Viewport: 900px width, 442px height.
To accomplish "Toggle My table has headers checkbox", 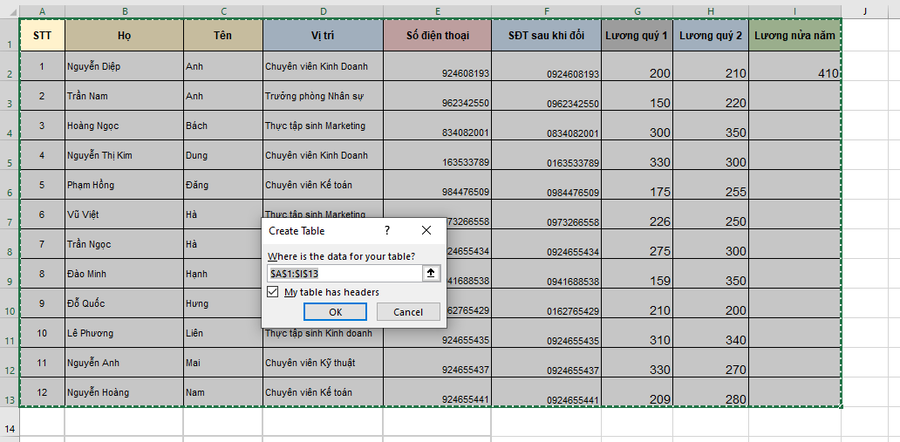I will [x=273, y=292].
